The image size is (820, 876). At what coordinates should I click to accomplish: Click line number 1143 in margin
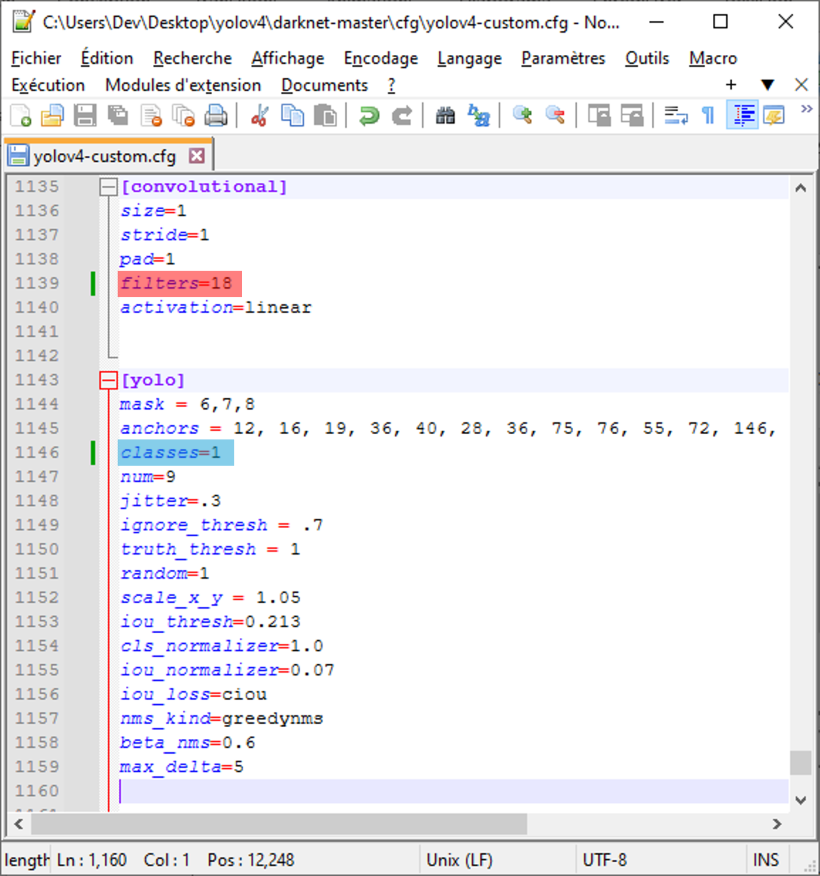(37, 380)
